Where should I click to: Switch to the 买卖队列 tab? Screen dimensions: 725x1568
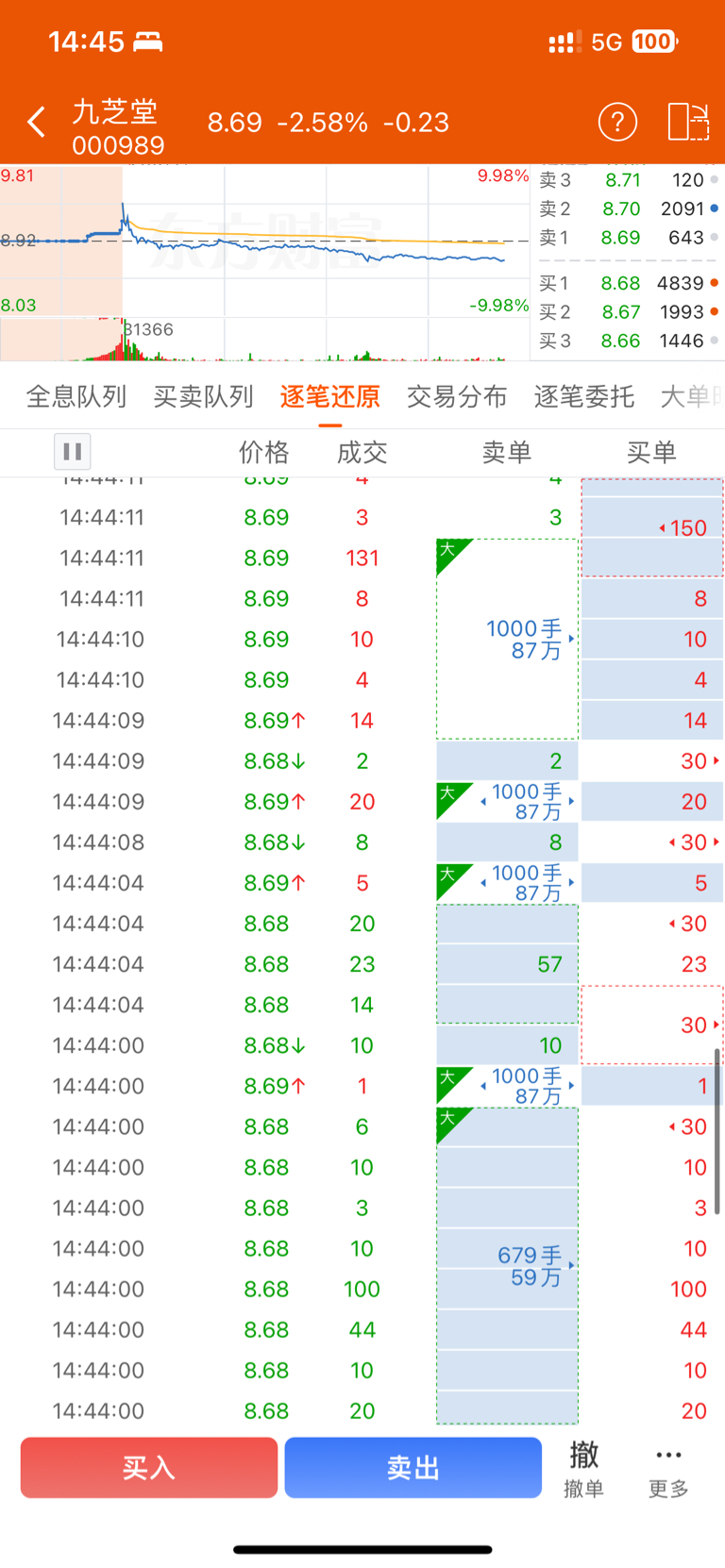204,396
